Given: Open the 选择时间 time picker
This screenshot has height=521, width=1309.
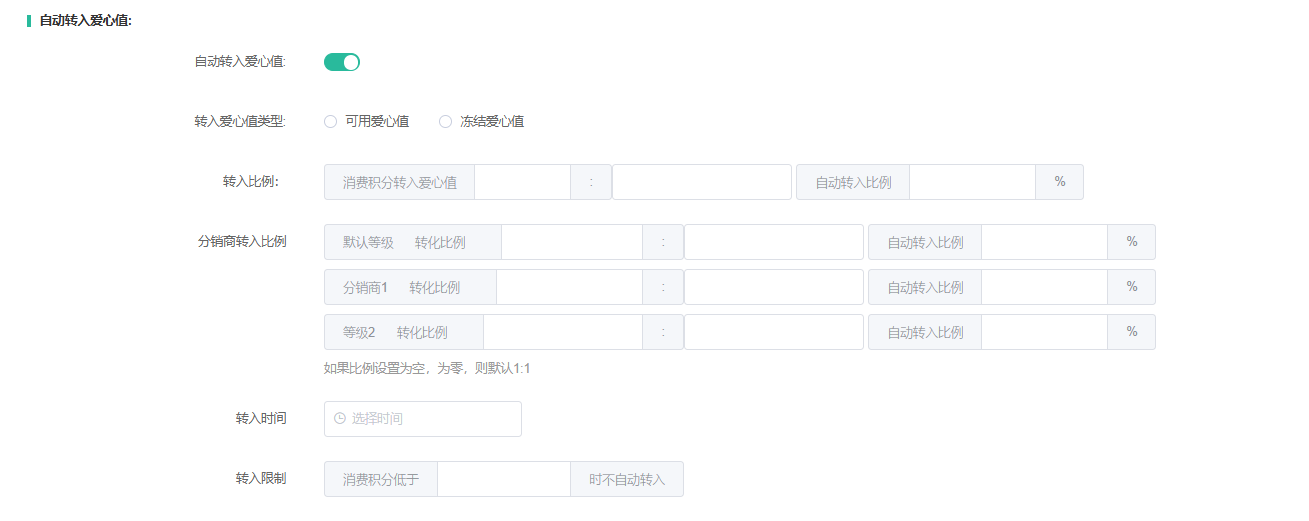Looking at the screenshot, I should [x=432, y=419].
